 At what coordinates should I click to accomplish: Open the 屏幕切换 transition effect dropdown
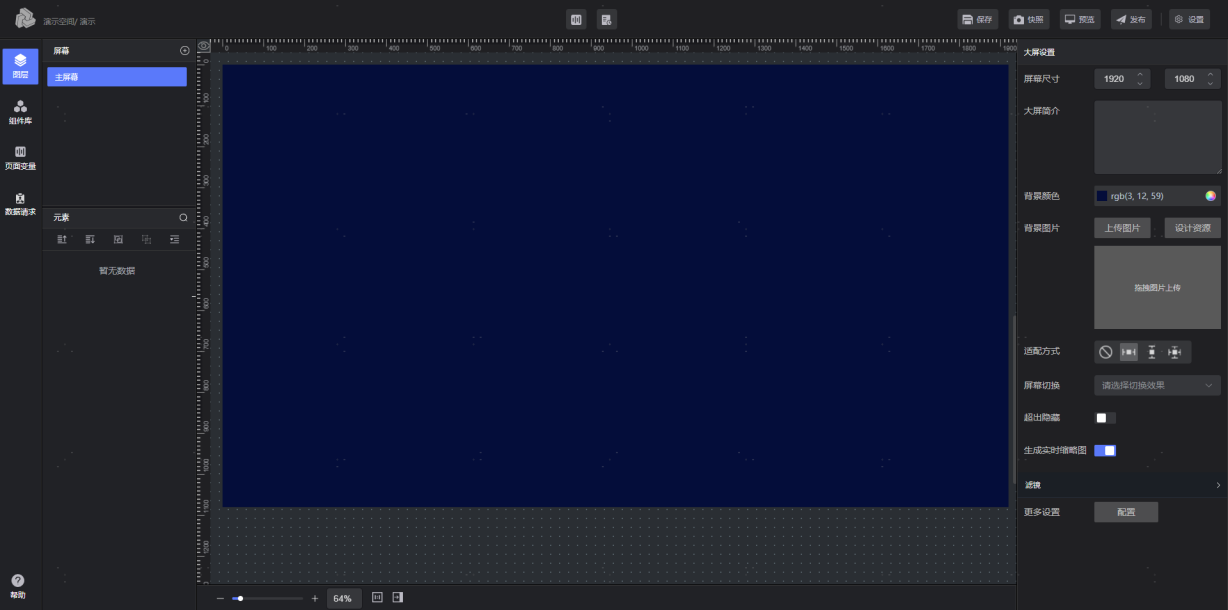point(1157,385)
